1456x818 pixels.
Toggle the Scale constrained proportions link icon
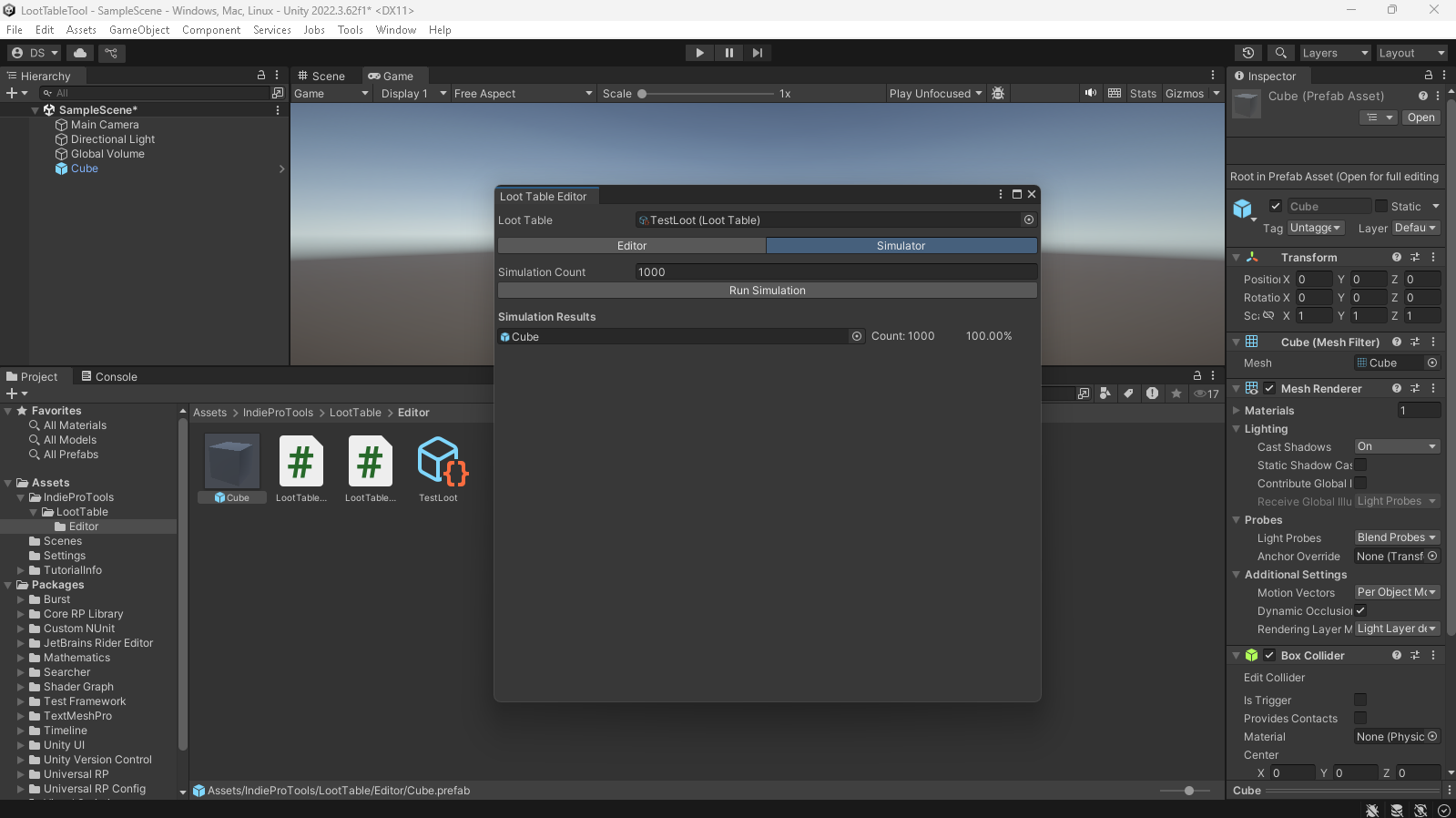tap(1268, 316)
